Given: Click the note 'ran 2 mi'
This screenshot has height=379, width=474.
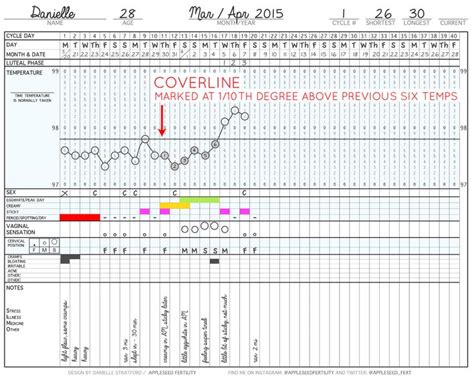Looking at the screenshot, I should click(255, 350).
